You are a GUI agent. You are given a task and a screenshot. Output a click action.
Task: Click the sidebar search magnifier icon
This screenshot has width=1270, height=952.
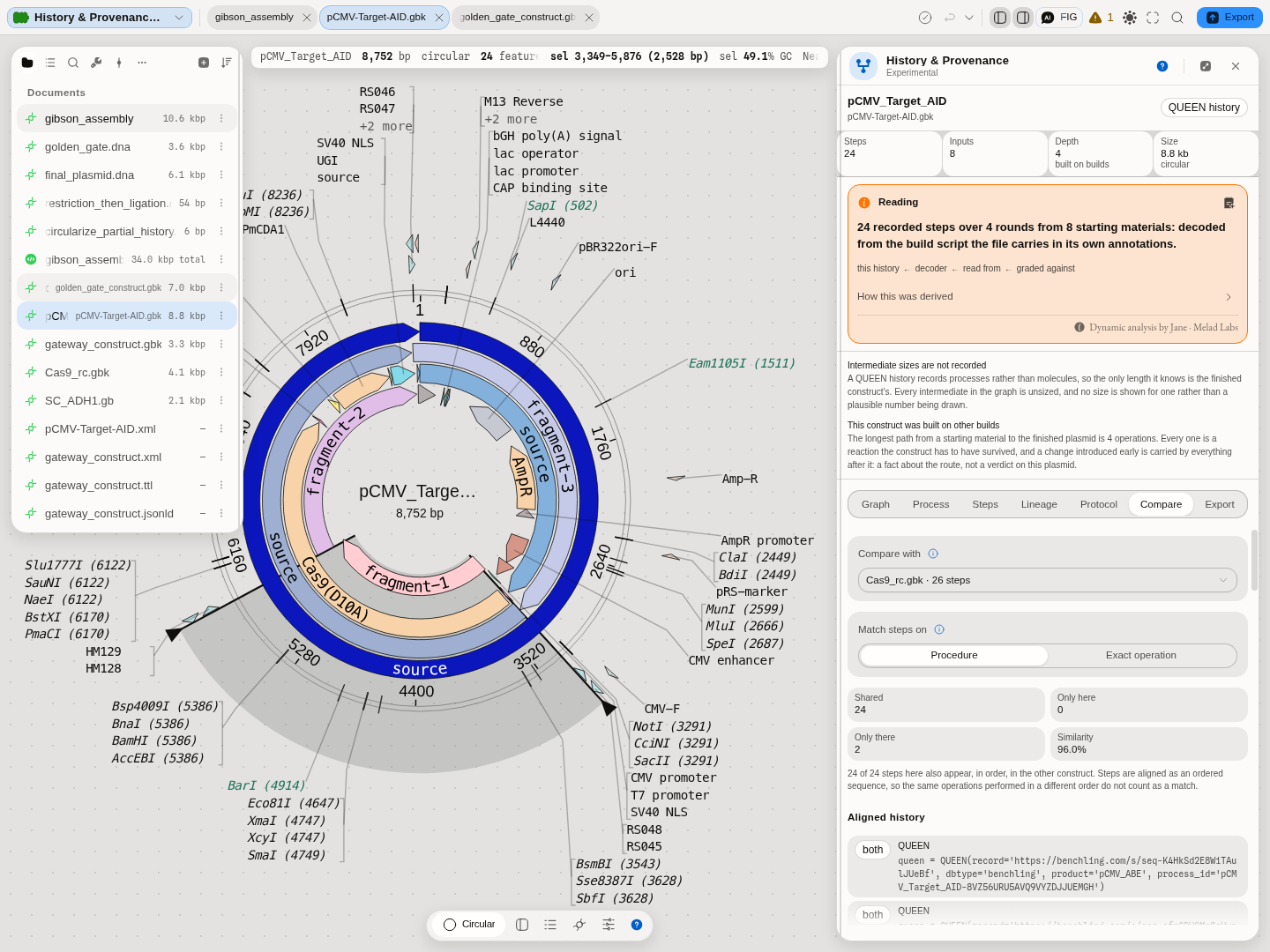coord(73,63)
